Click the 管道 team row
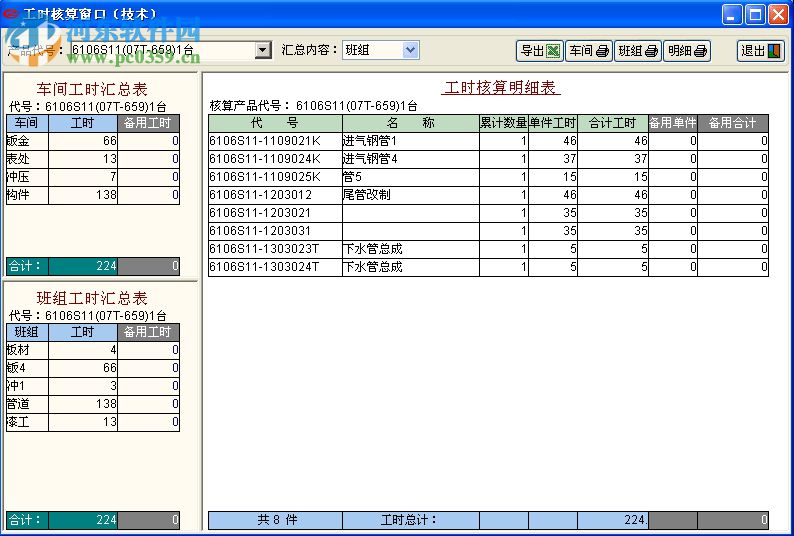794x536 pixels. tap(93, 404)
